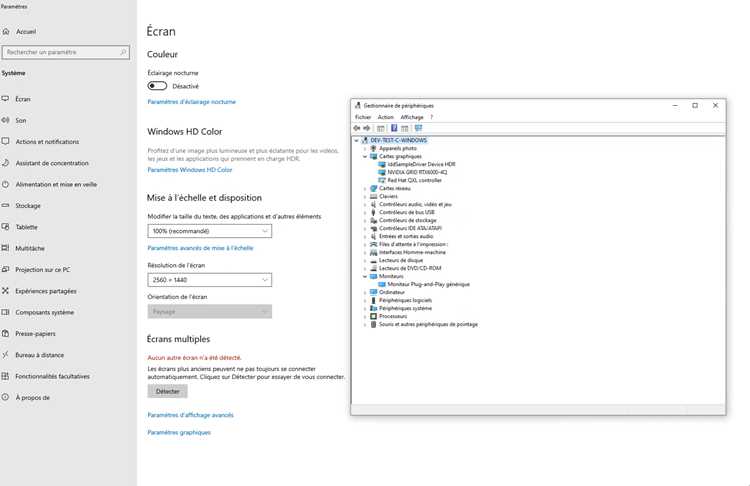Collapse the Cartes graphiques node
Image resolution: width=750 pixels, height=486 pixels.
click(365, 156)
